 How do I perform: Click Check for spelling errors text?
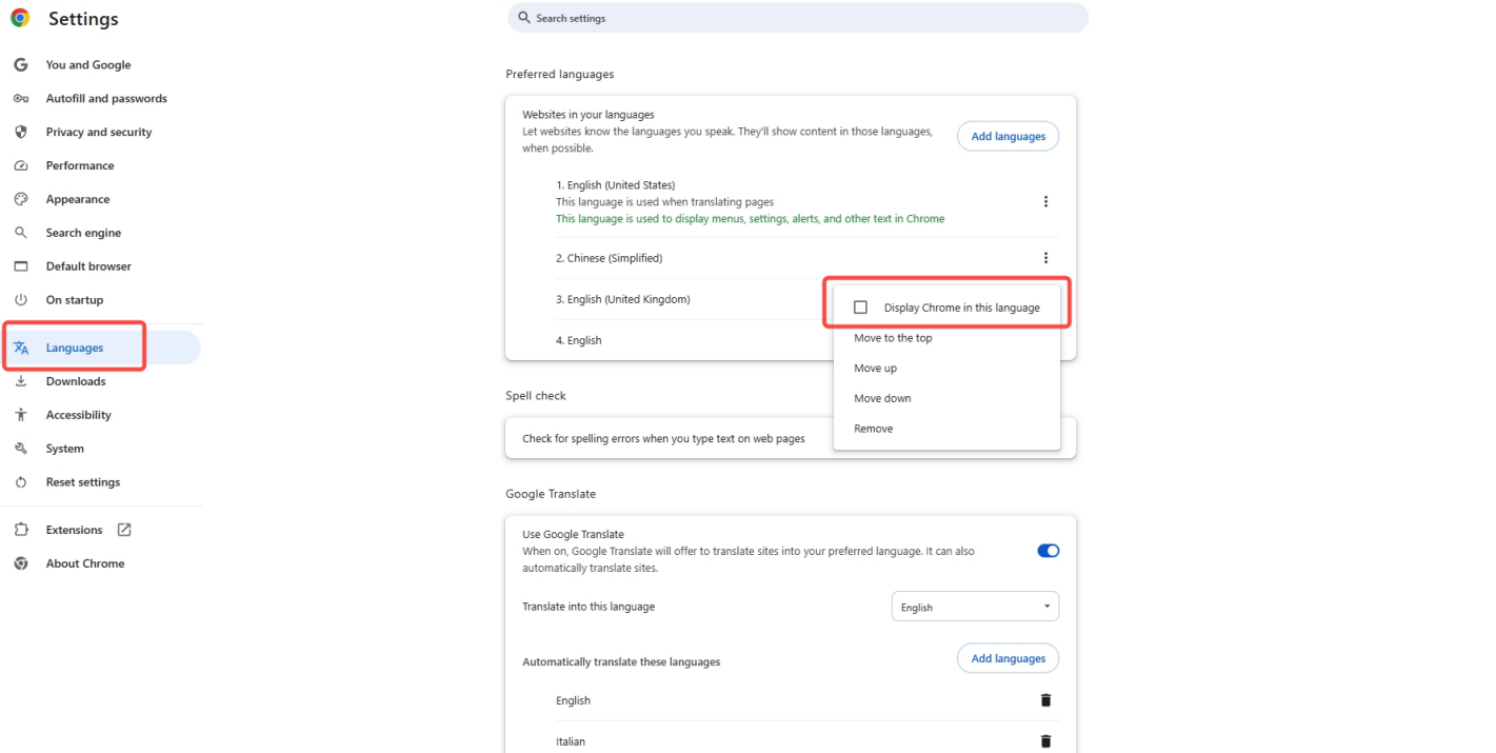coord(663,438)
